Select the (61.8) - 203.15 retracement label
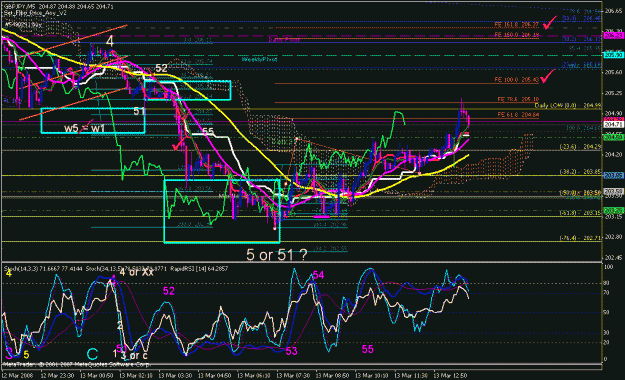The height and width of the screenshot is (380, 625). pos(580,213)
